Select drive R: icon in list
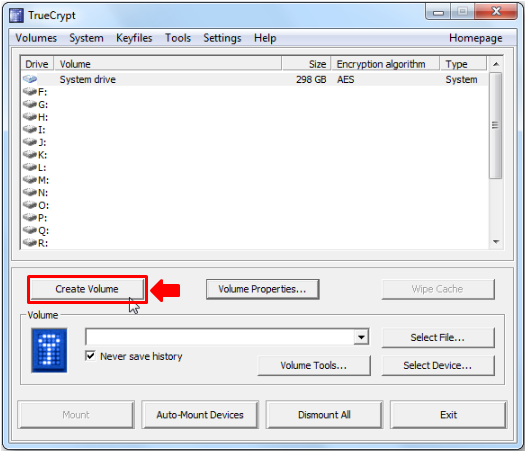This screenshot has width=525, height=451. pyautogui.click(x=30, y=242)
